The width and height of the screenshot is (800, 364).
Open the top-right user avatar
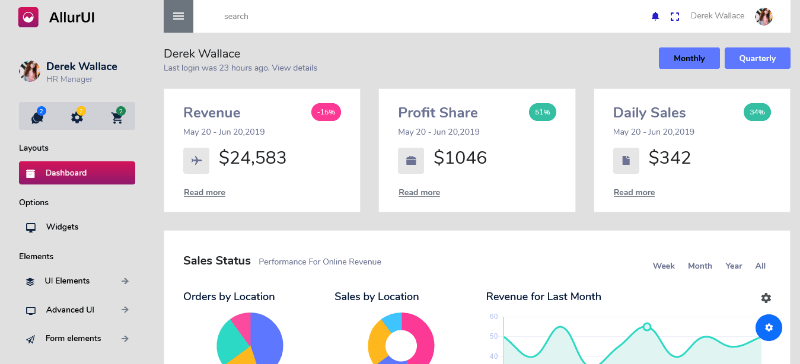point(764,16)
